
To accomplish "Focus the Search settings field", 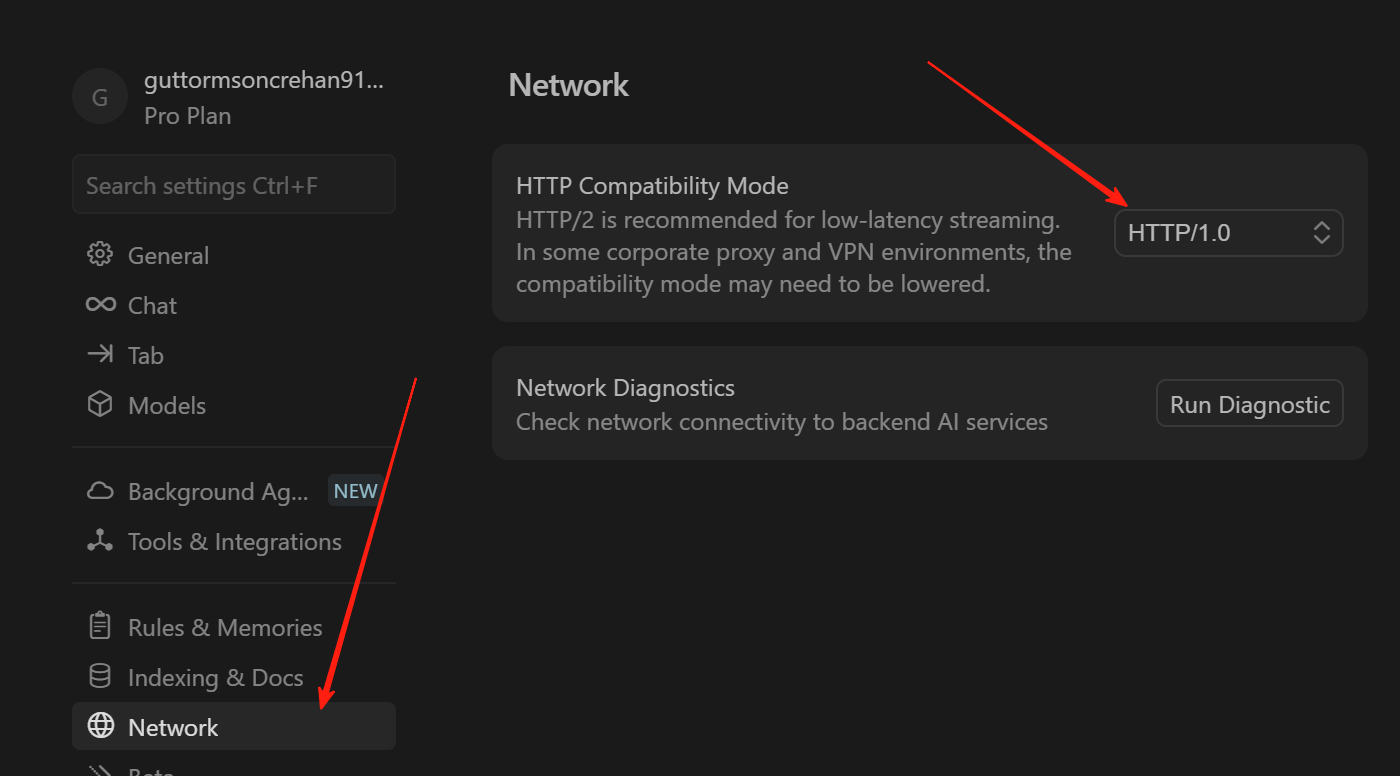I will pos(234,185).
